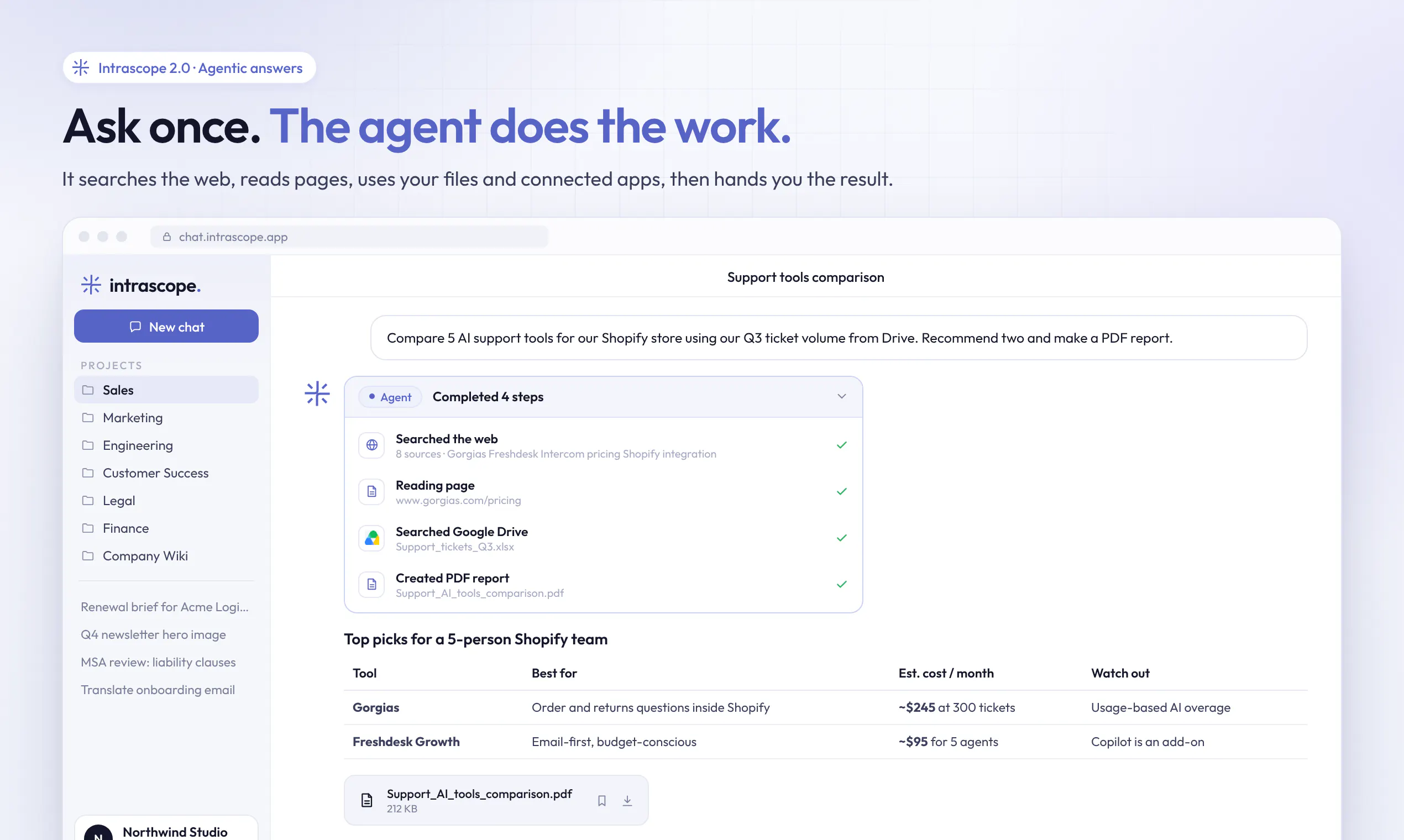Screen dimensions: 1404x840
Task: Click the Freshdesk Growth table row name
Action: (x=406, y=742)
